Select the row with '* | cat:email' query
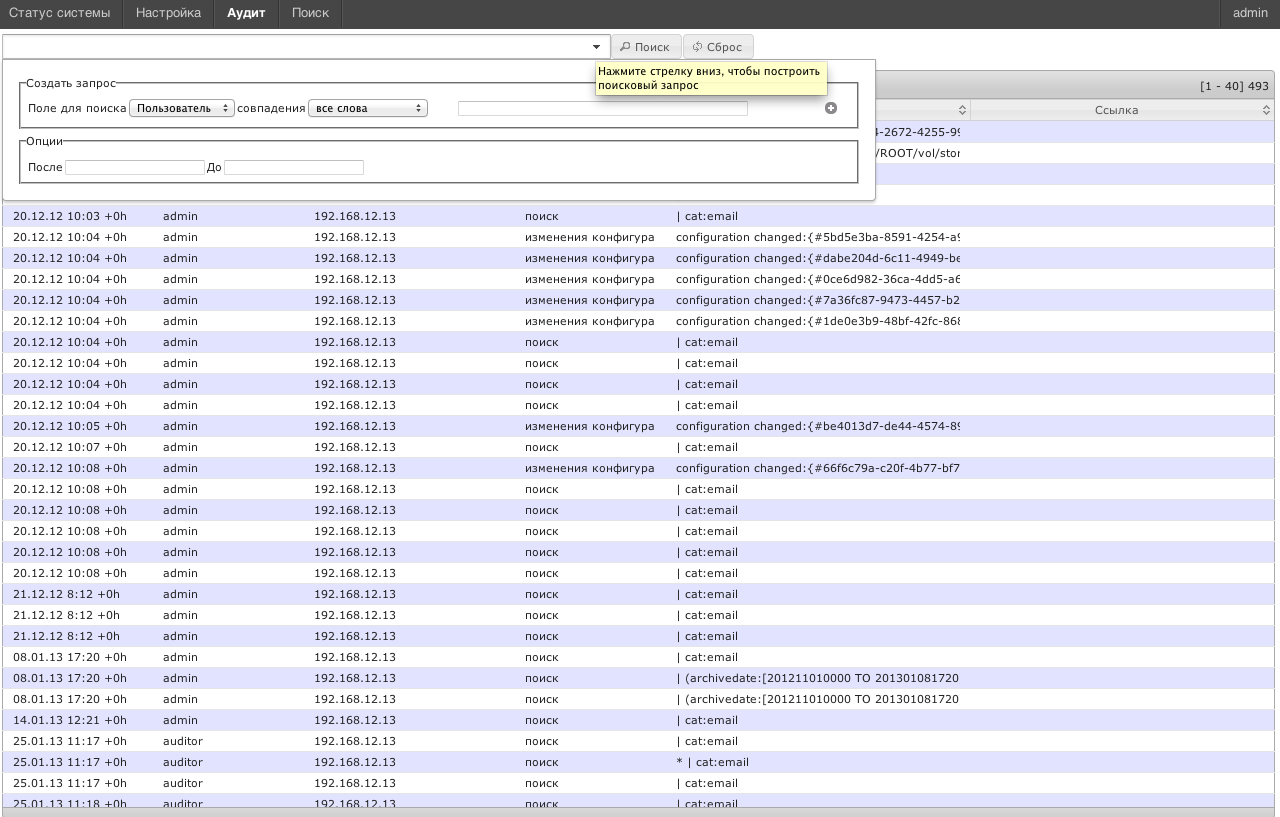1280x817 pixels. [637, 762]
